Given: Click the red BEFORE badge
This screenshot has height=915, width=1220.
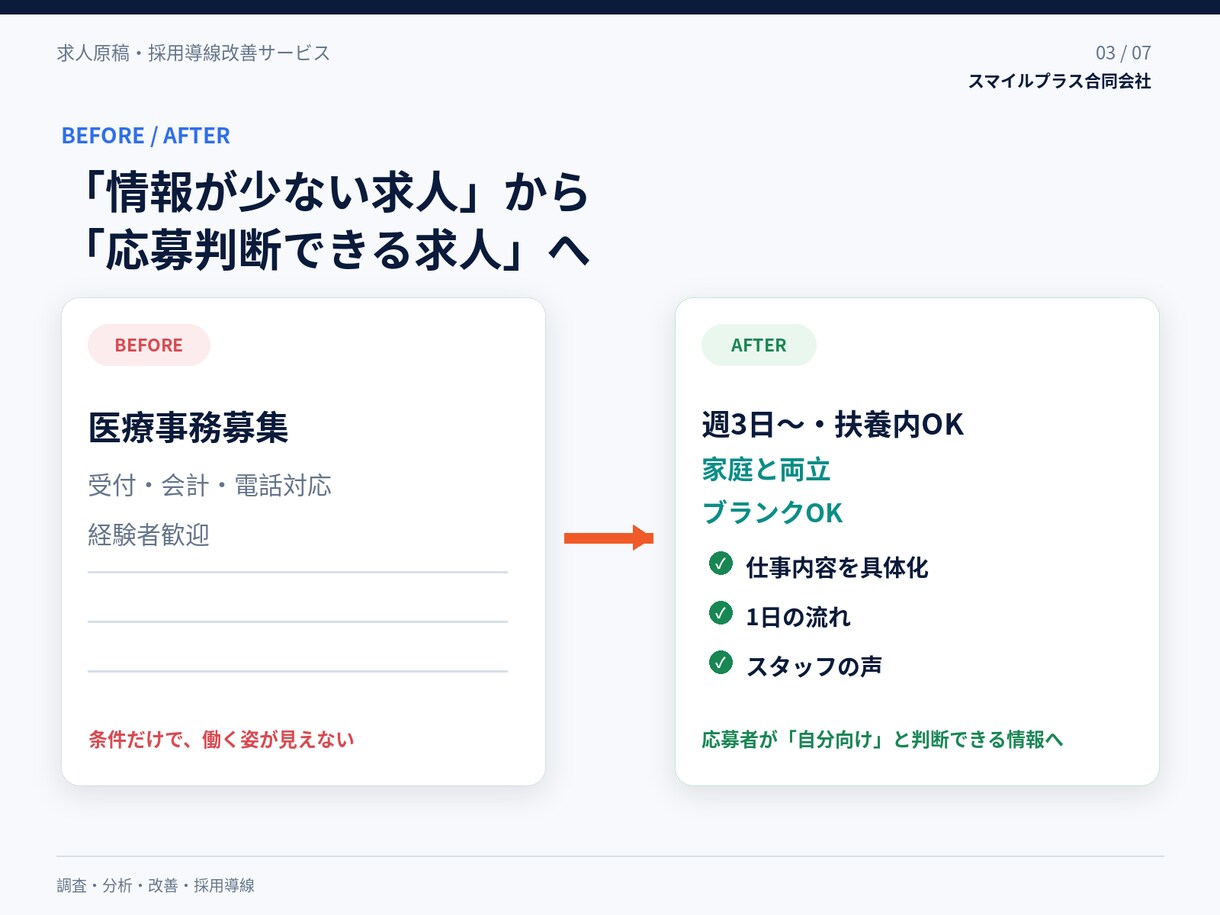Looking at the screenshot, I should tap(149, 345).
